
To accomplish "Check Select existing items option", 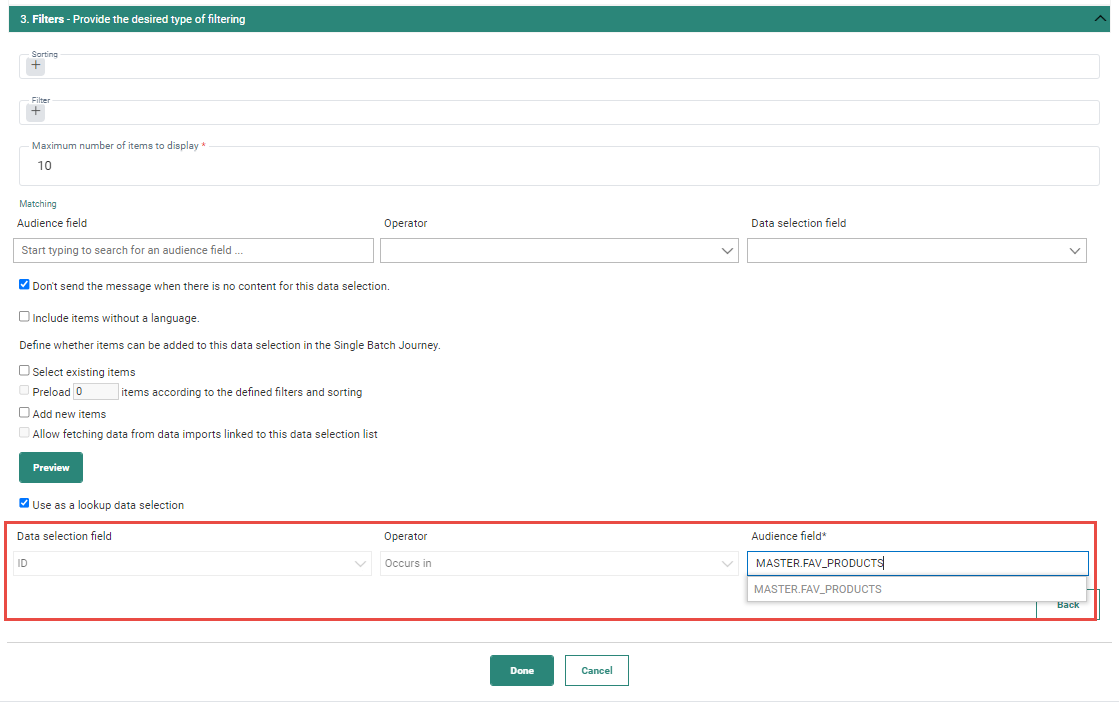I will tap(25, 371).
